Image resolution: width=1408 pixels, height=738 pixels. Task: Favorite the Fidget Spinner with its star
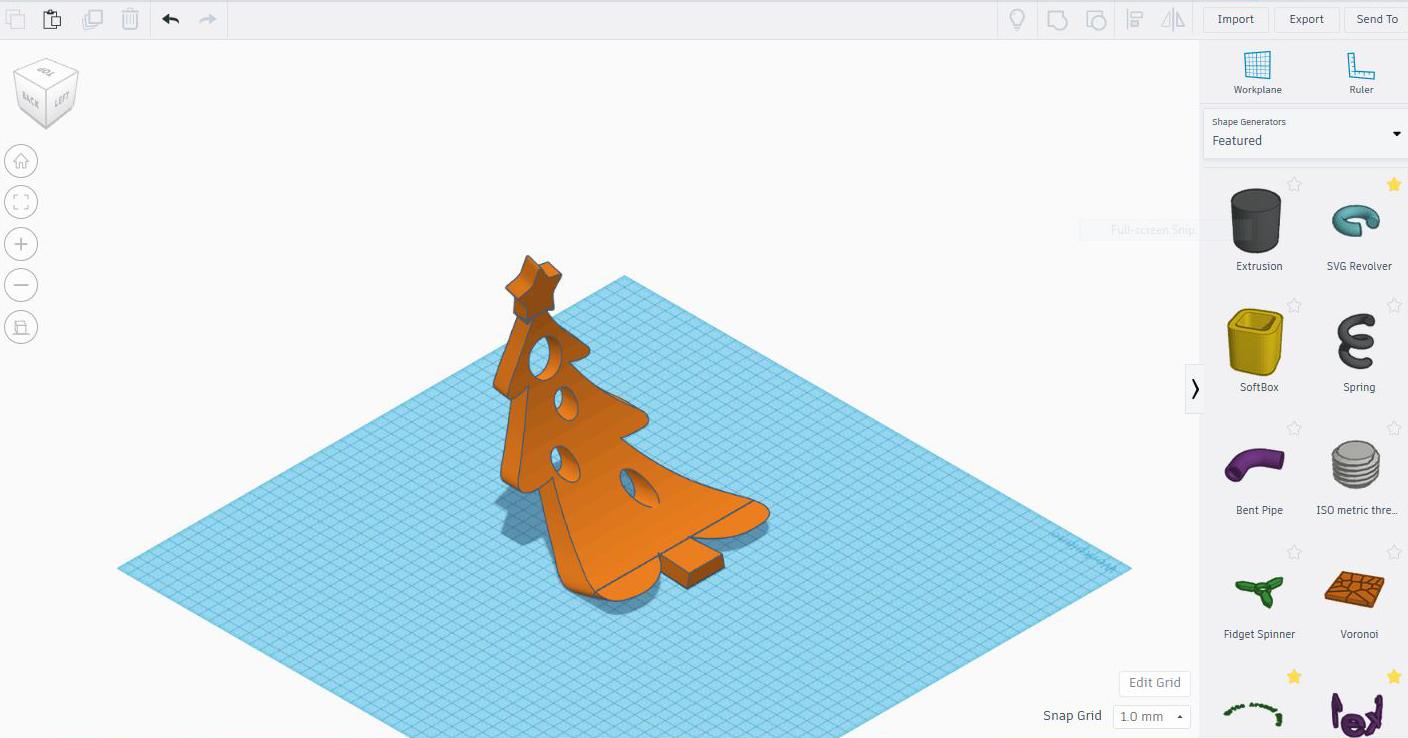coord(1294,552)
